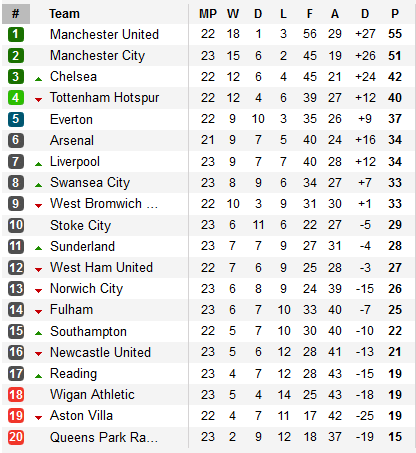This screenshot has width=416, height=453.
Task: Select the Swansea City team name
Action: pyautogui.click(x=90, y=183)
